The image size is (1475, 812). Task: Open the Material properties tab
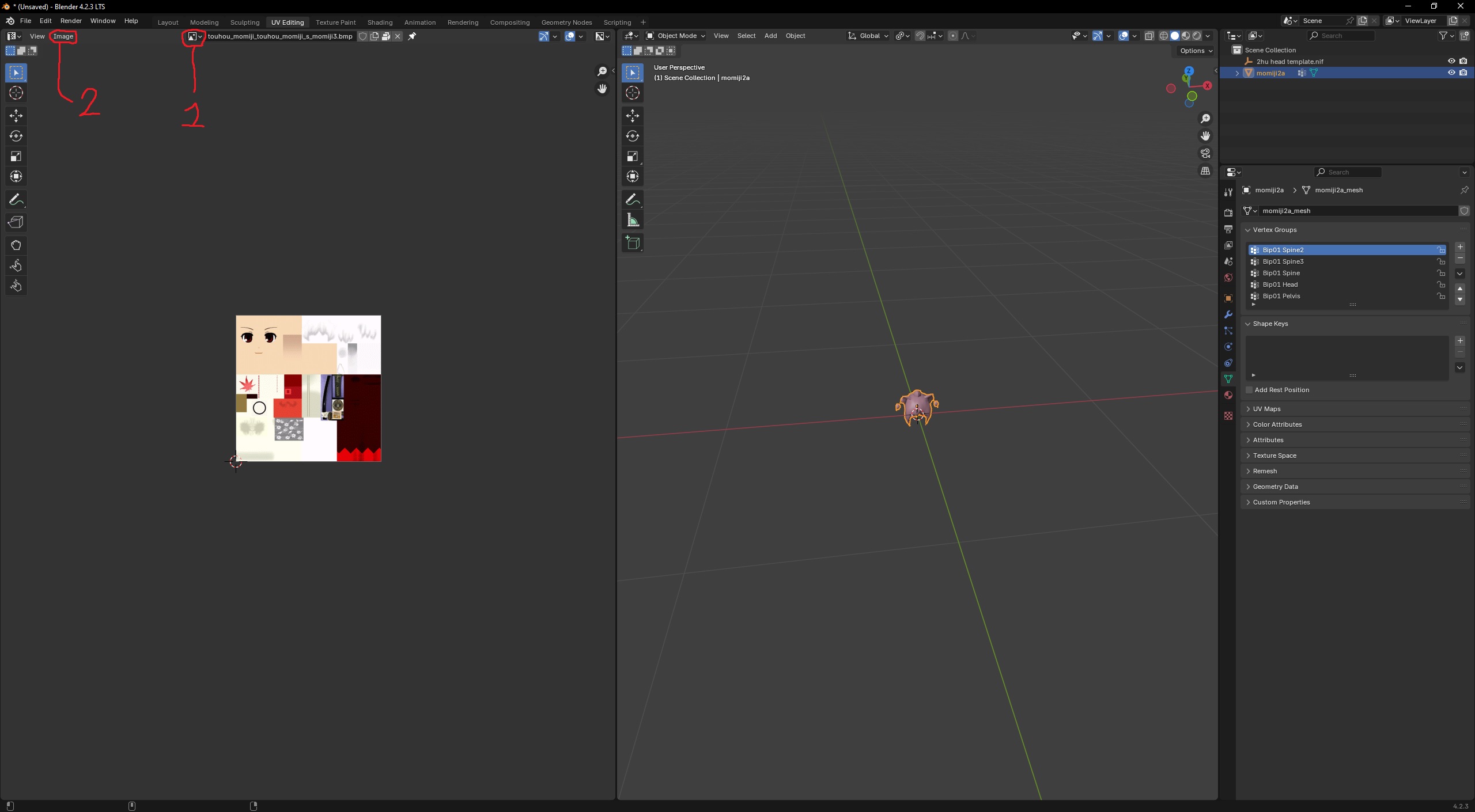click(1228, 395)
